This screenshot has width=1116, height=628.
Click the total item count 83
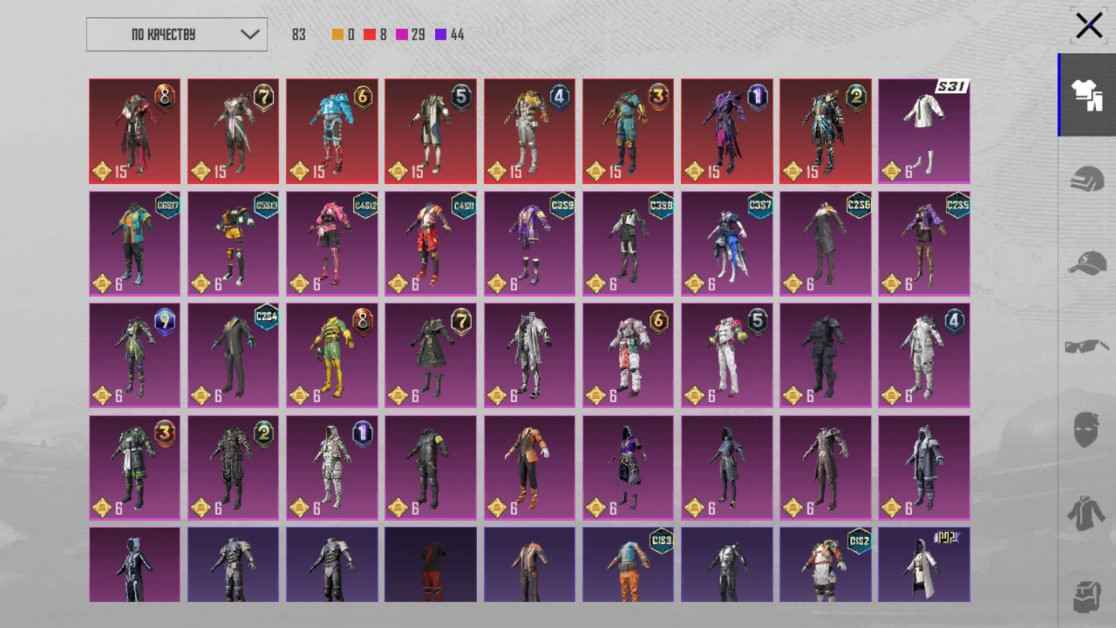299,34
